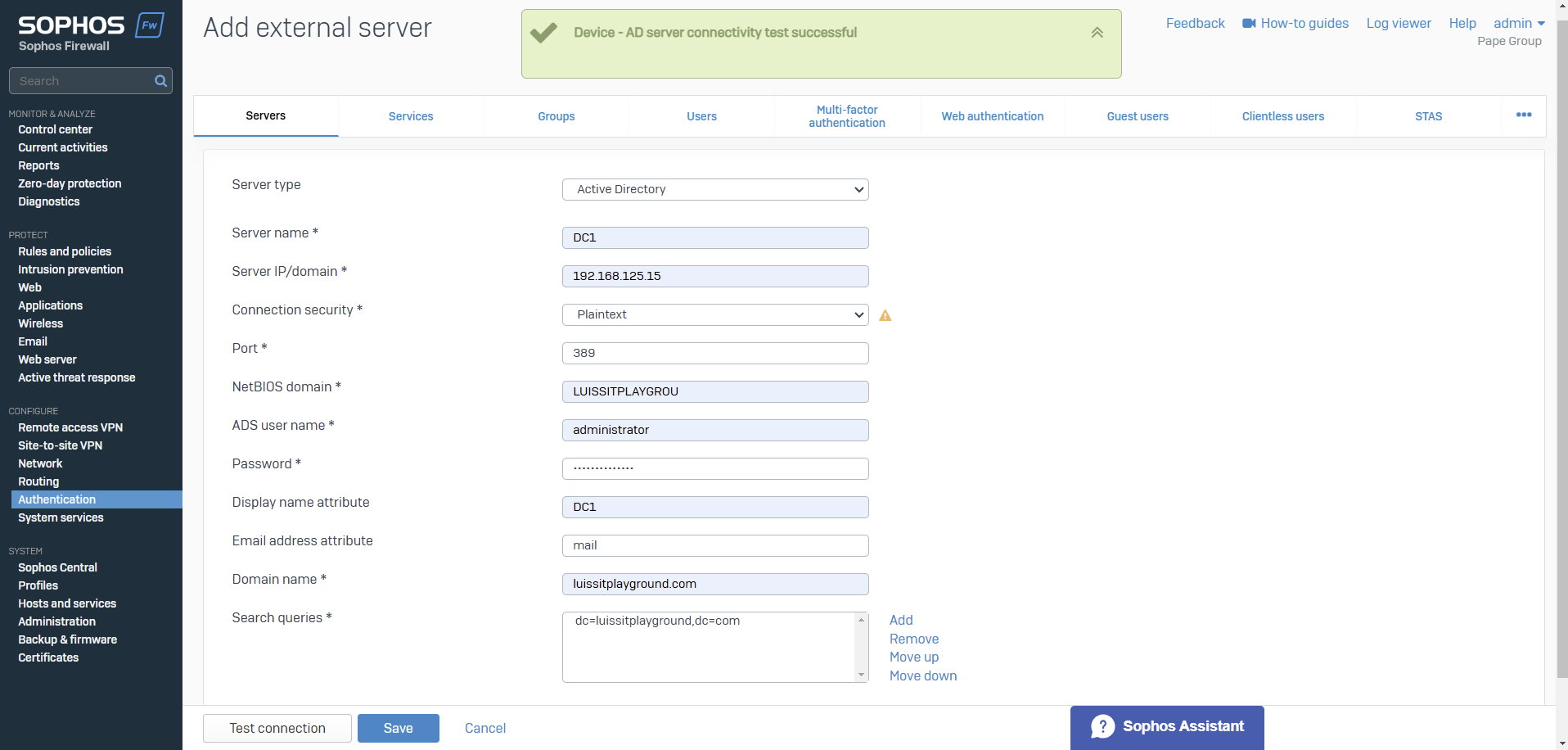
Task: Select the dc=luissitplayground,dc=com search query
Action: click(657, 621)
